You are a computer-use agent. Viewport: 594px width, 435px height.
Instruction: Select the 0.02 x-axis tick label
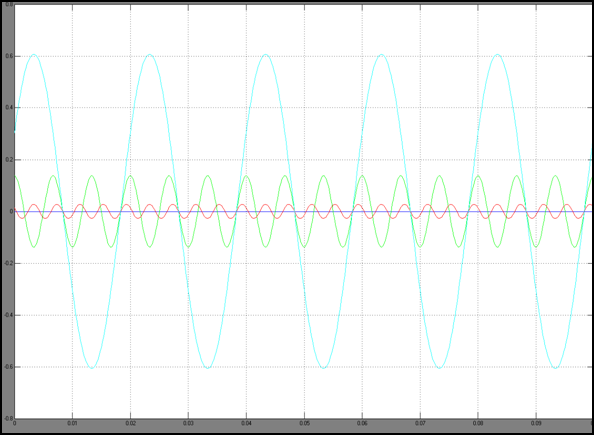tap(130, 422)
